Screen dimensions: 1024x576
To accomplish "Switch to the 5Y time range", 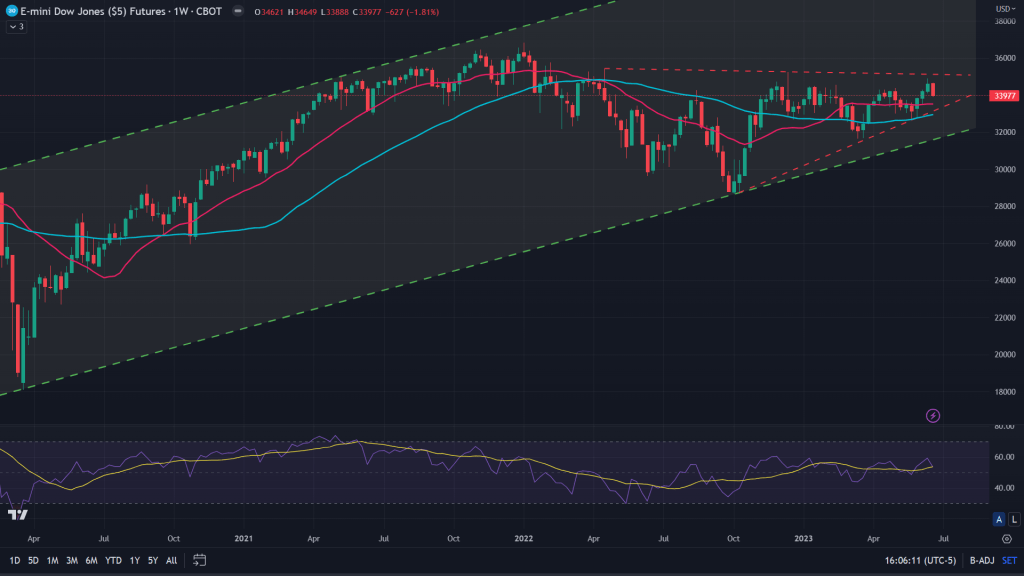I will 153,560.
